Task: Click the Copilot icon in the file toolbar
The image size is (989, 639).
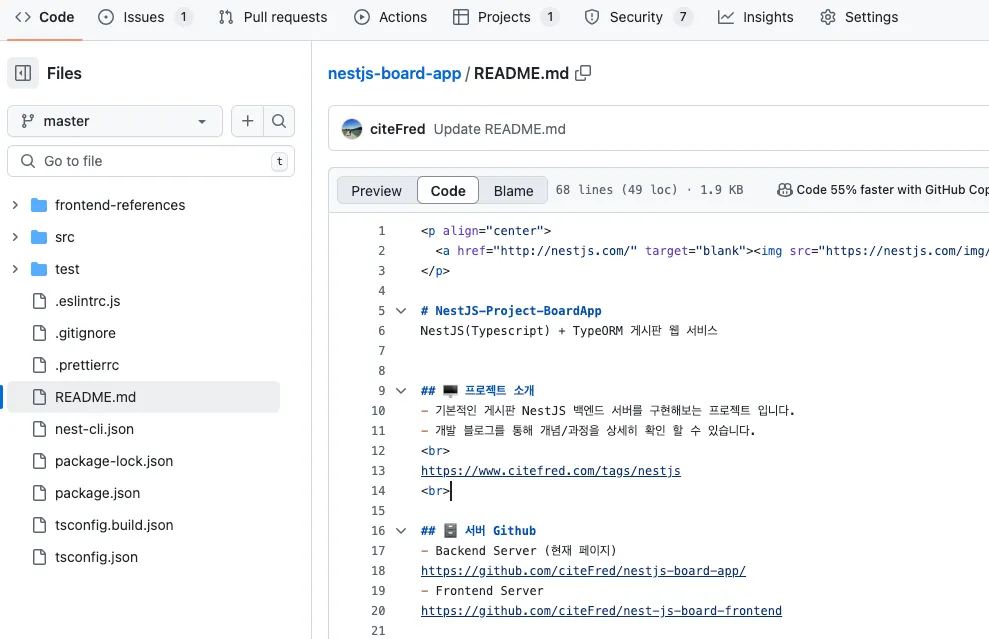Action: (784, 190)
